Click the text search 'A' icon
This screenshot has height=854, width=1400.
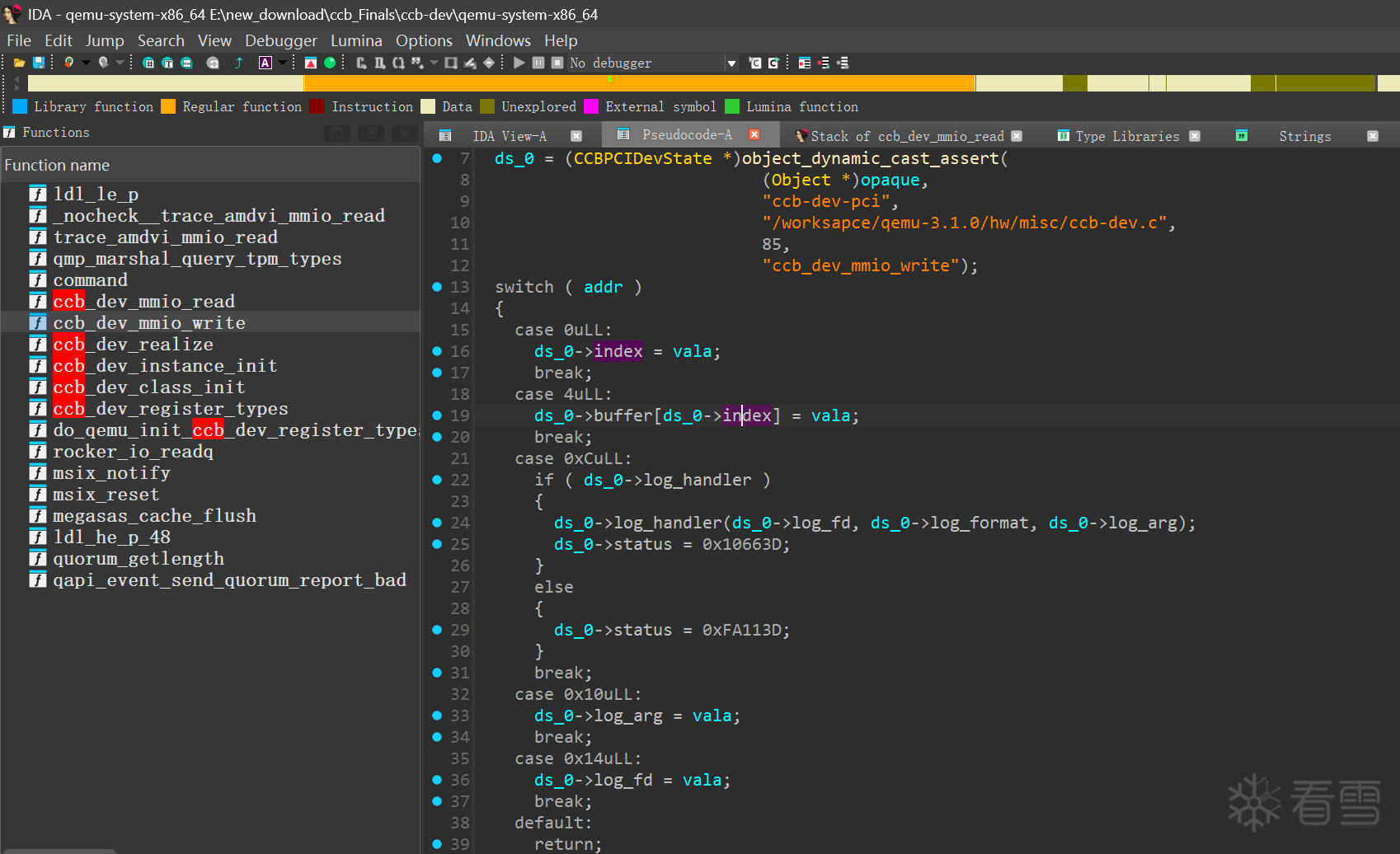[x=265, y=63]
